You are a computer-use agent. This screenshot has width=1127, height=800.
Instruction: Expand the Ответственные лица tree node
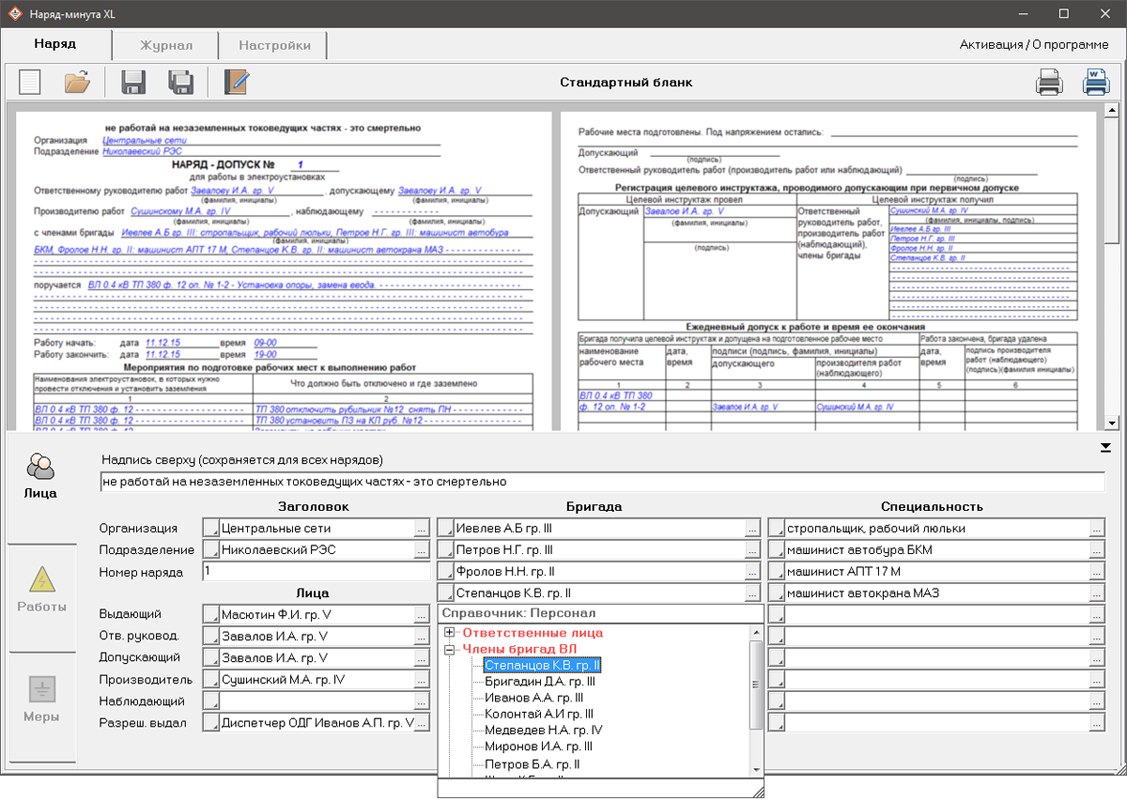450,633
